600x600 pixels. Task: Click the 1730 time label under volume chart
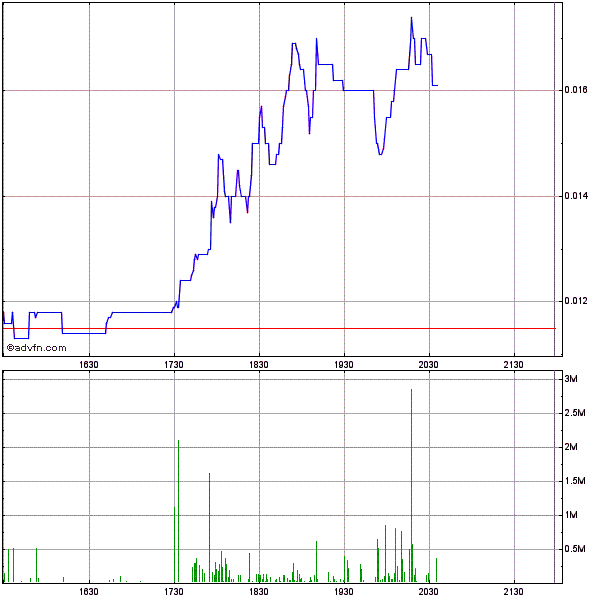pyautogui.click(x=174, y=592)
